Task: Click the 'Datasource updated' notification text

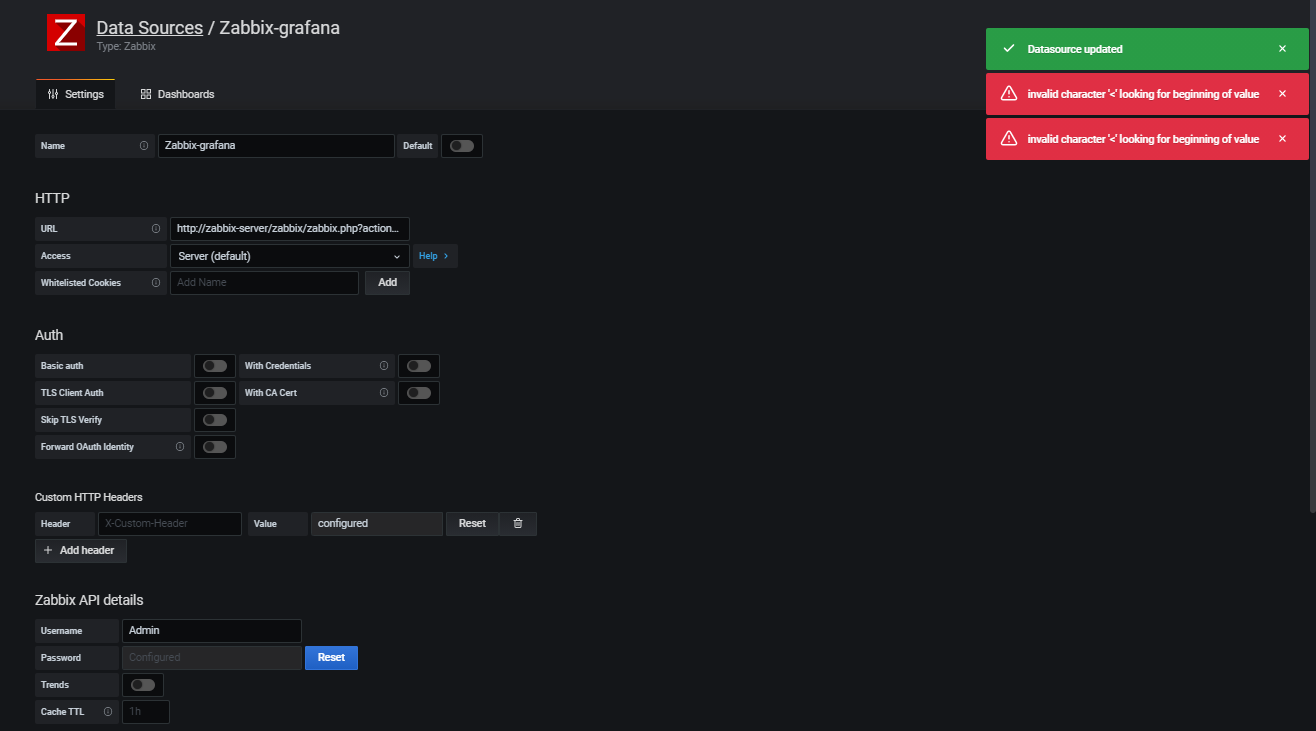Action: coord(1075,49)
